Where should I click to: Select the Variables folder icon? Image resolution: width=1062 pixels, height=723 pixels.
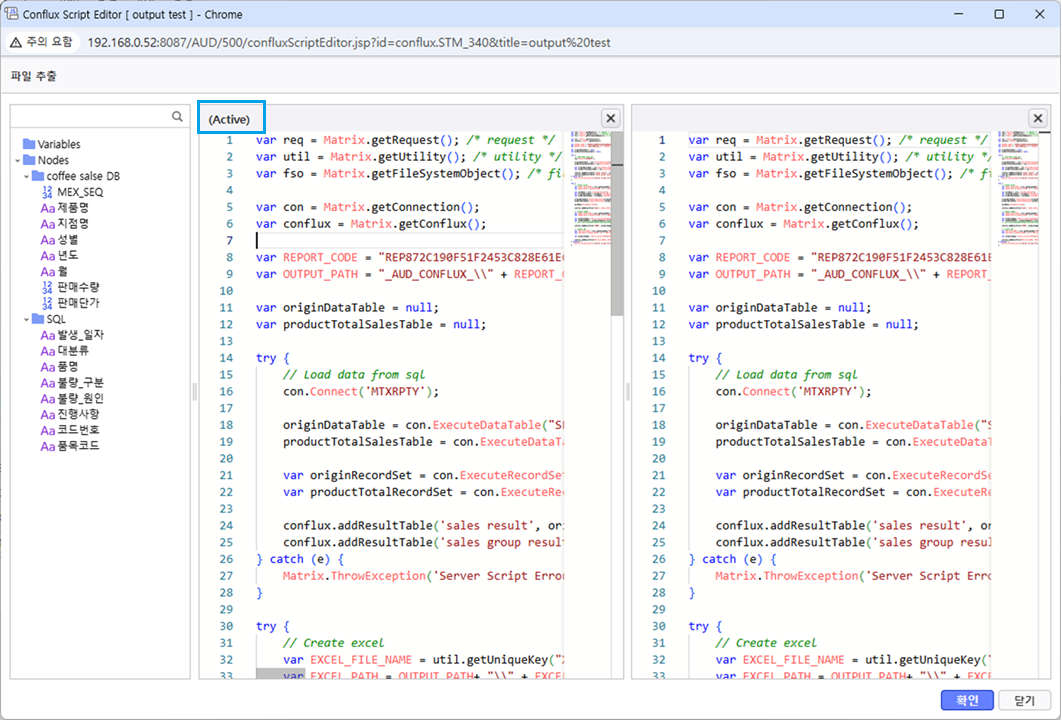pyautogui.click(x=29, y=144)
